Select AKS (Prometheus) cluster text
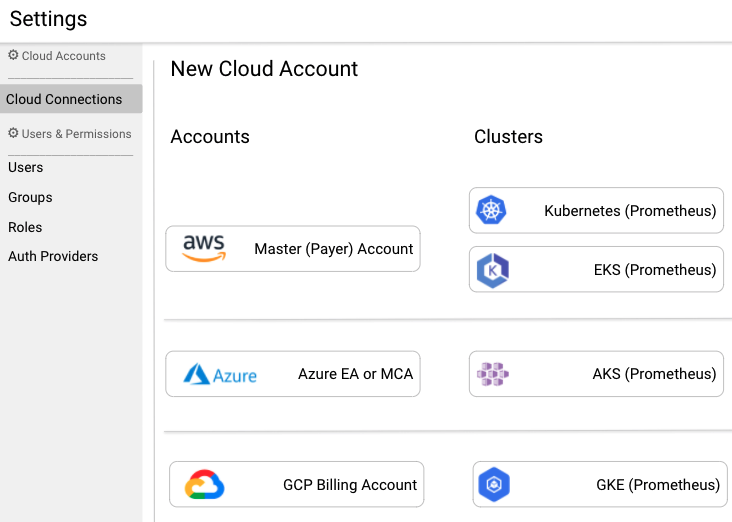Viewport: 732px width, 522px height. (654, 374)
